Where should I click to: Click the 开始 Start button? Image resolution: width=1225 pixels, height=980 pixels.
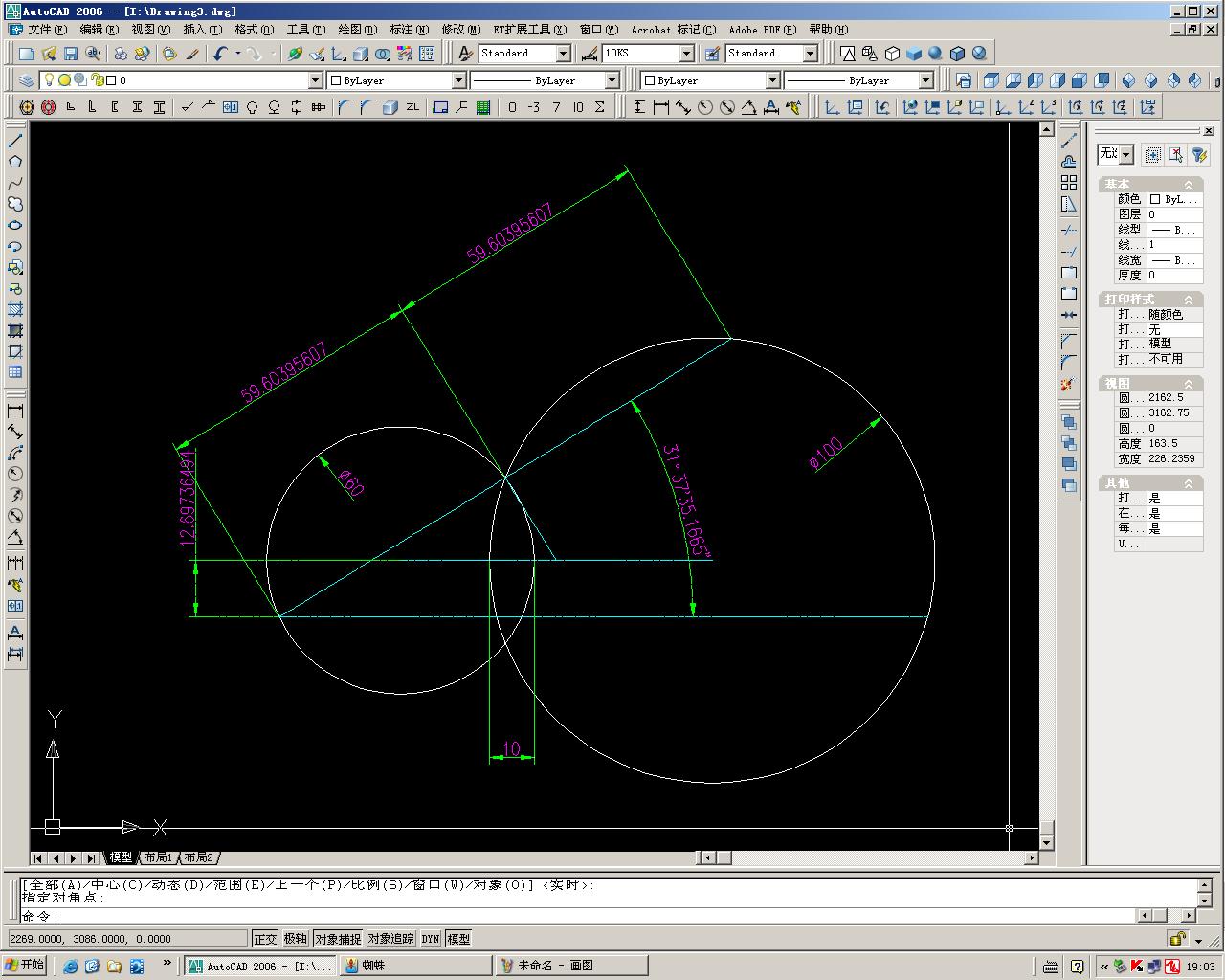(x=26, y=965)
